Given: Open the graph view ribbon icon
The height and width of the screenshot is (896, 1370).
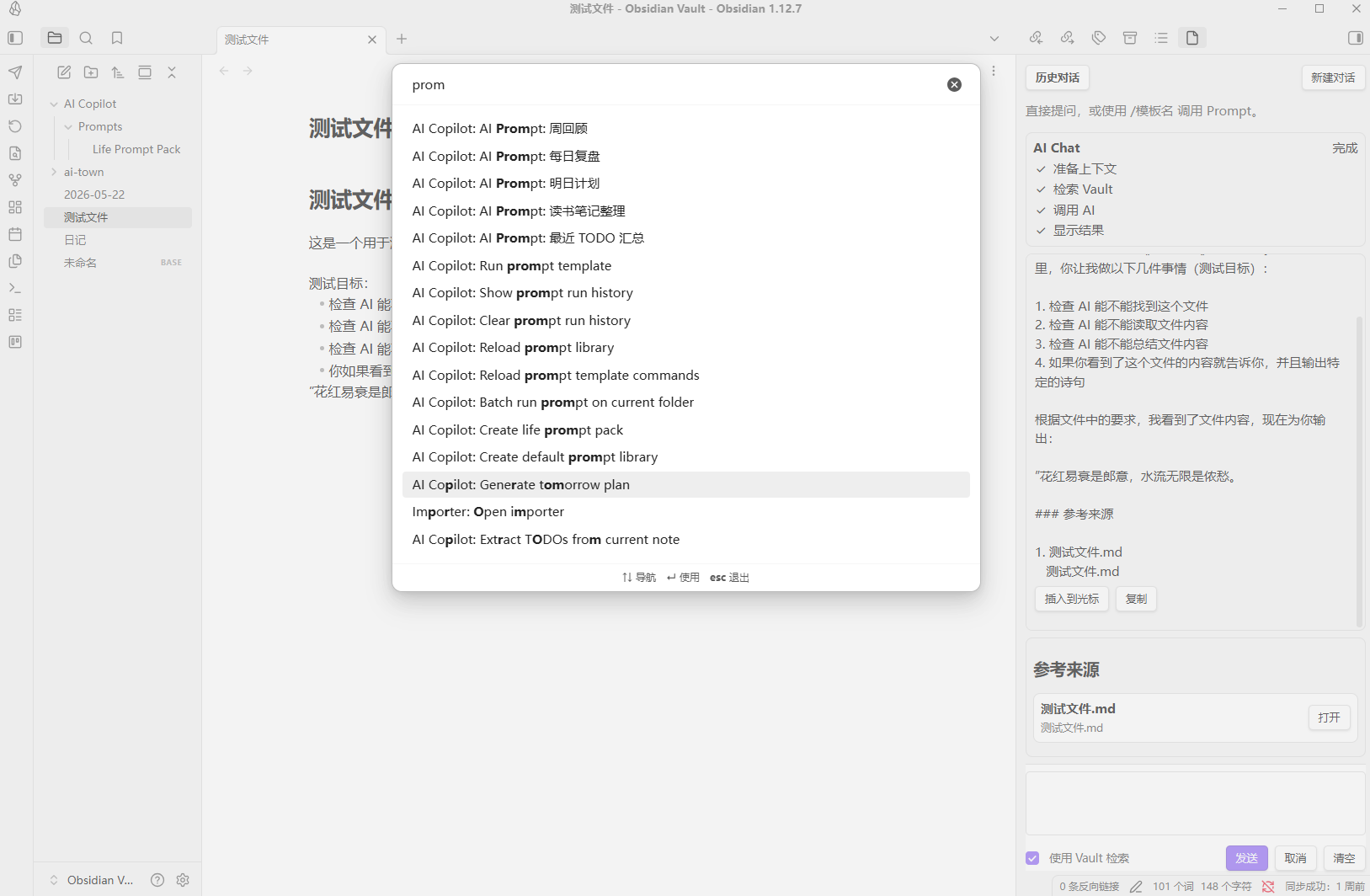Looking at the screenshot, I should tap(15, 180).
